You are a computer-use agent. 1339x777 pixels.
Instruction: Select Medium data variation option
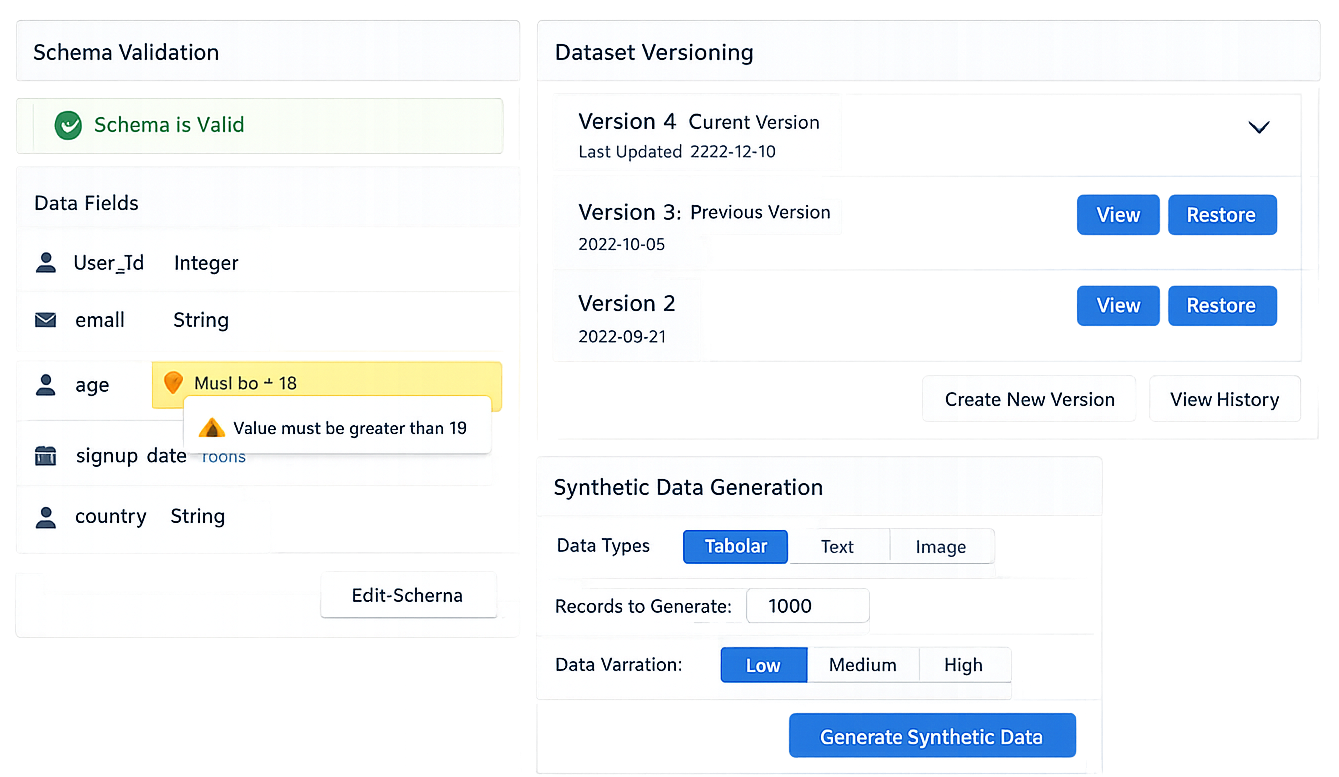[x=862, y=665]
